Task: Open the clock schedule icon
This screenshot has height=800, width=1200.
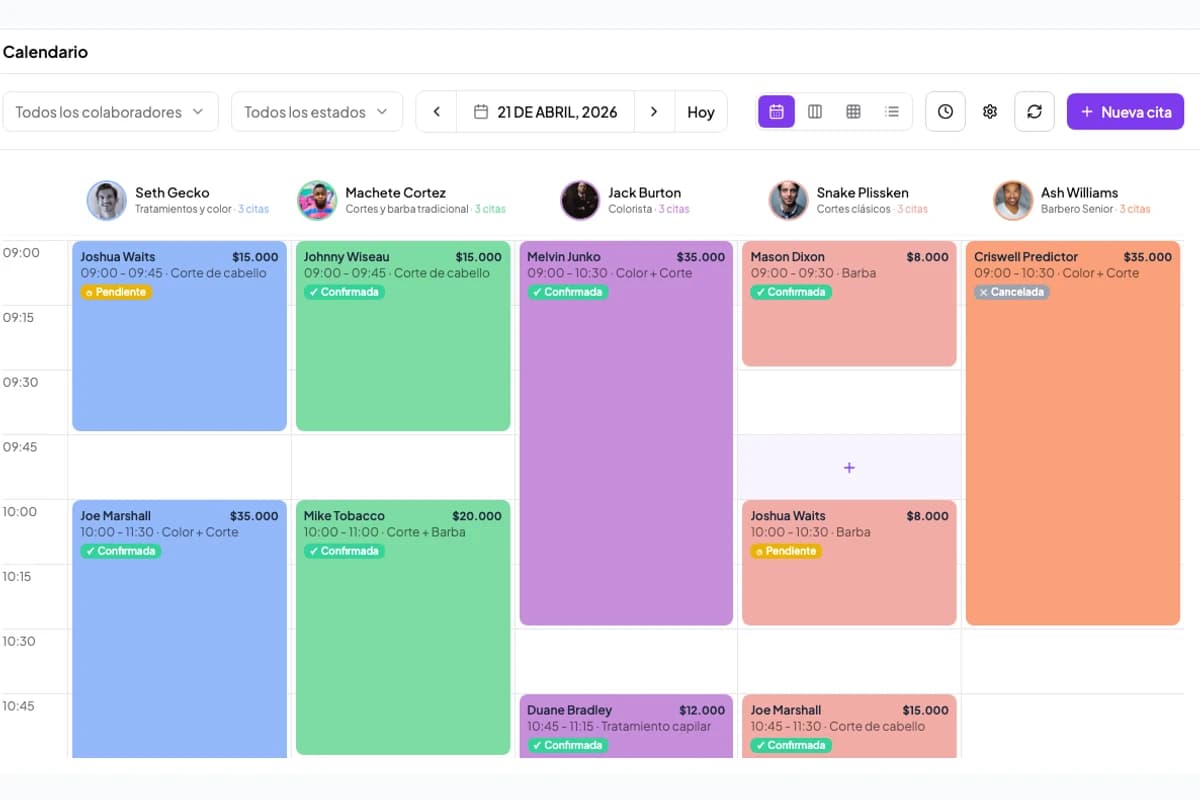Action: click(x=945, y=112)
